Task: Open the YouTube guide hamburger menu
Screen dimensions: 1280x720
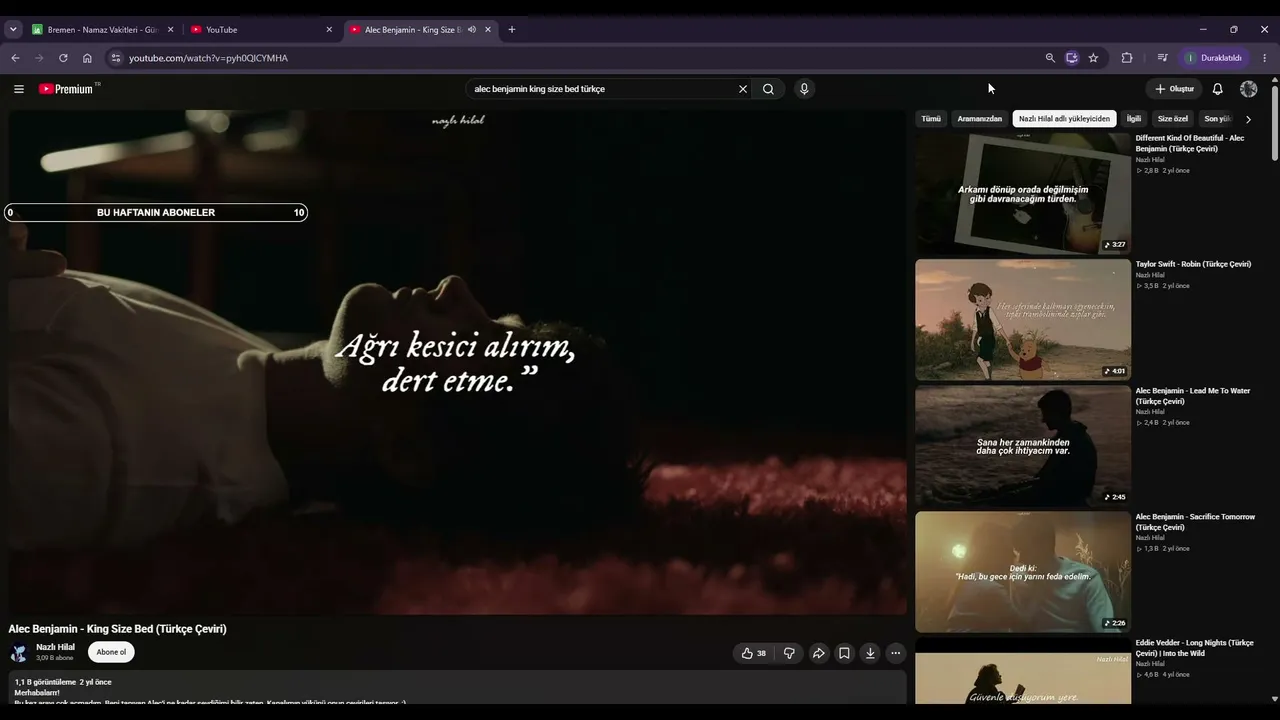Action: pyautogui.click(x=19, y=89)
